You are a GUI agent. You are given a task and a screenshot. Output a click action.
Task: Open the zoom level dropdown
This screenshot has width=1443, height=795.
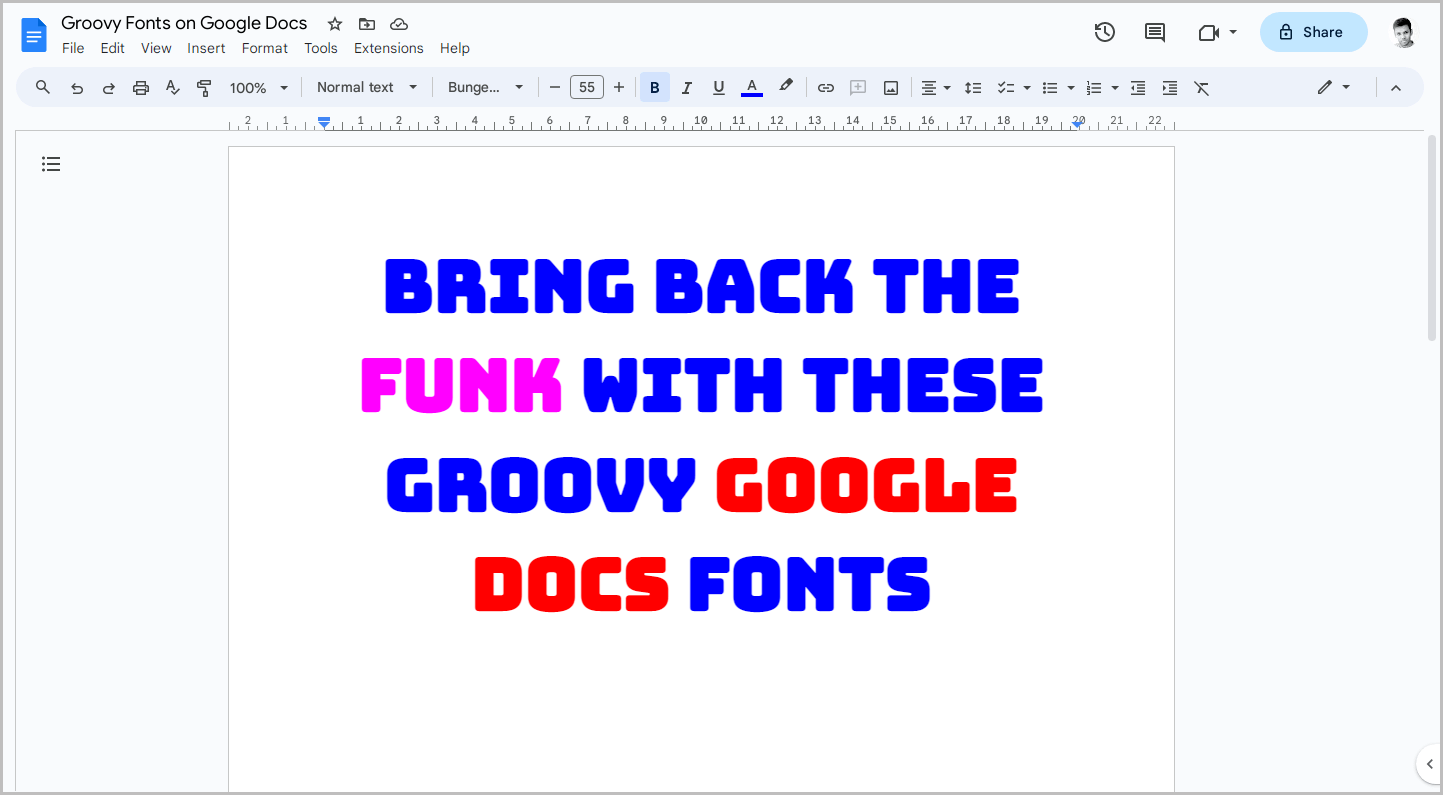click(258, 87)
